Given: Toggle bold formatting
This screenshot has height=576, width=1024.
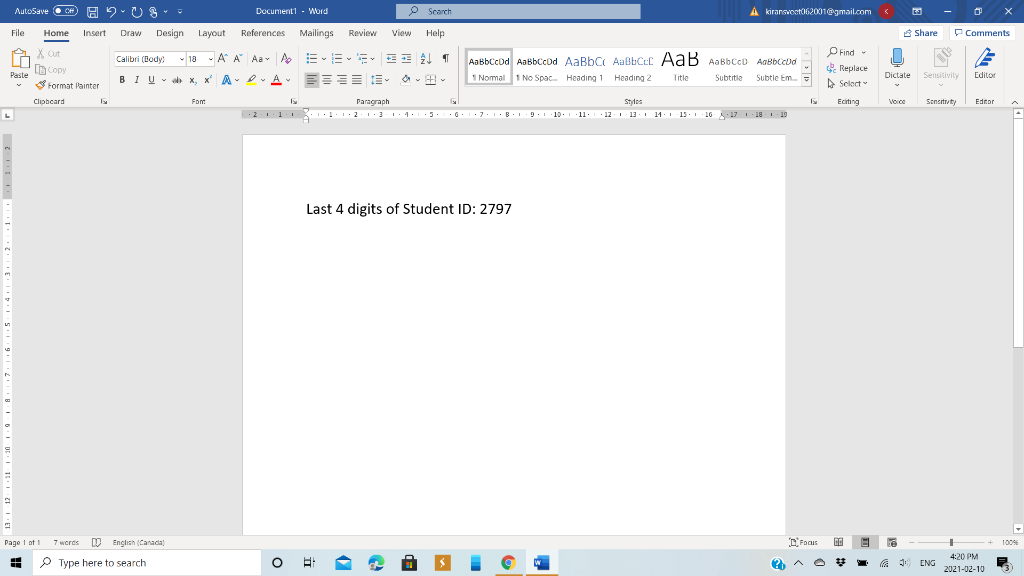Looking at the screenshot, I should 122,78.
